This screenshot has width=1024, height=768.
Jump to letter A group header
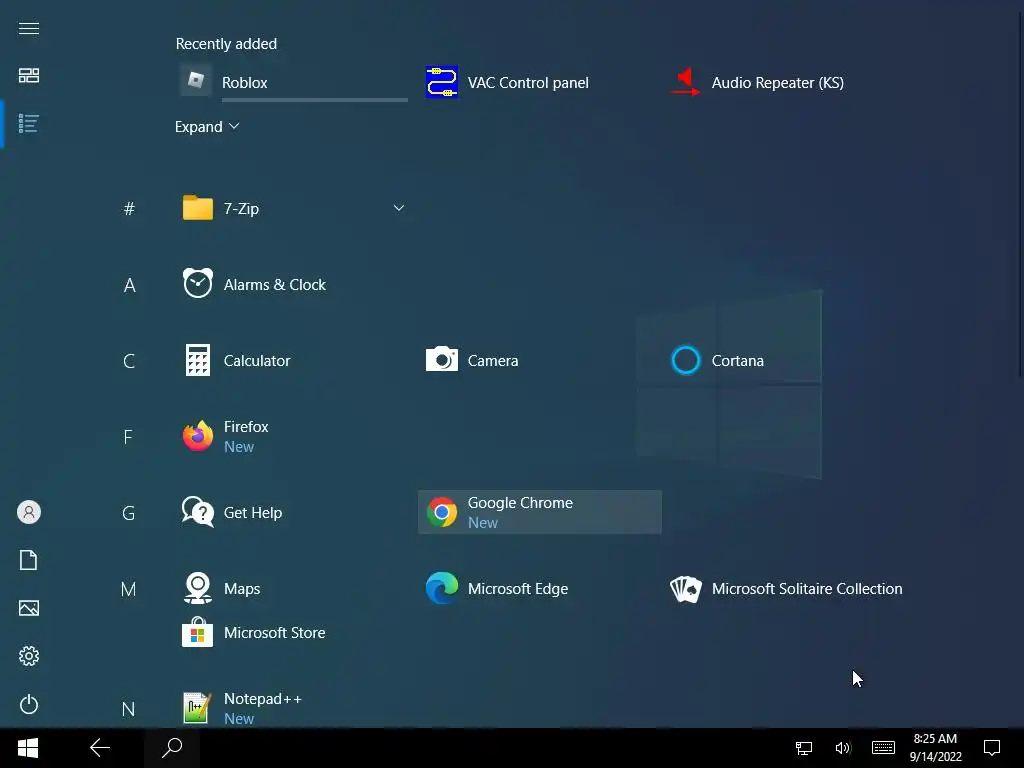[129, 285]
